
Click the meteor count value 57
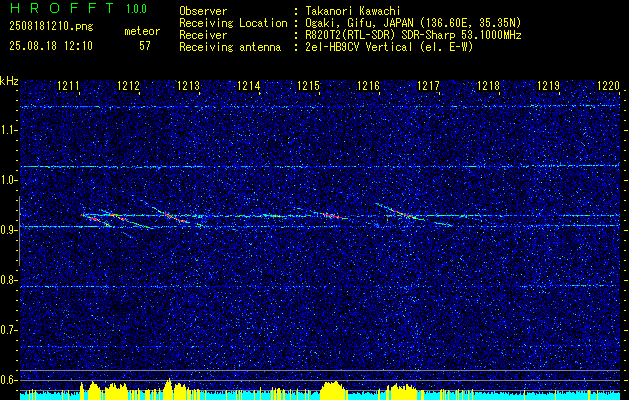tap(145, 46)
